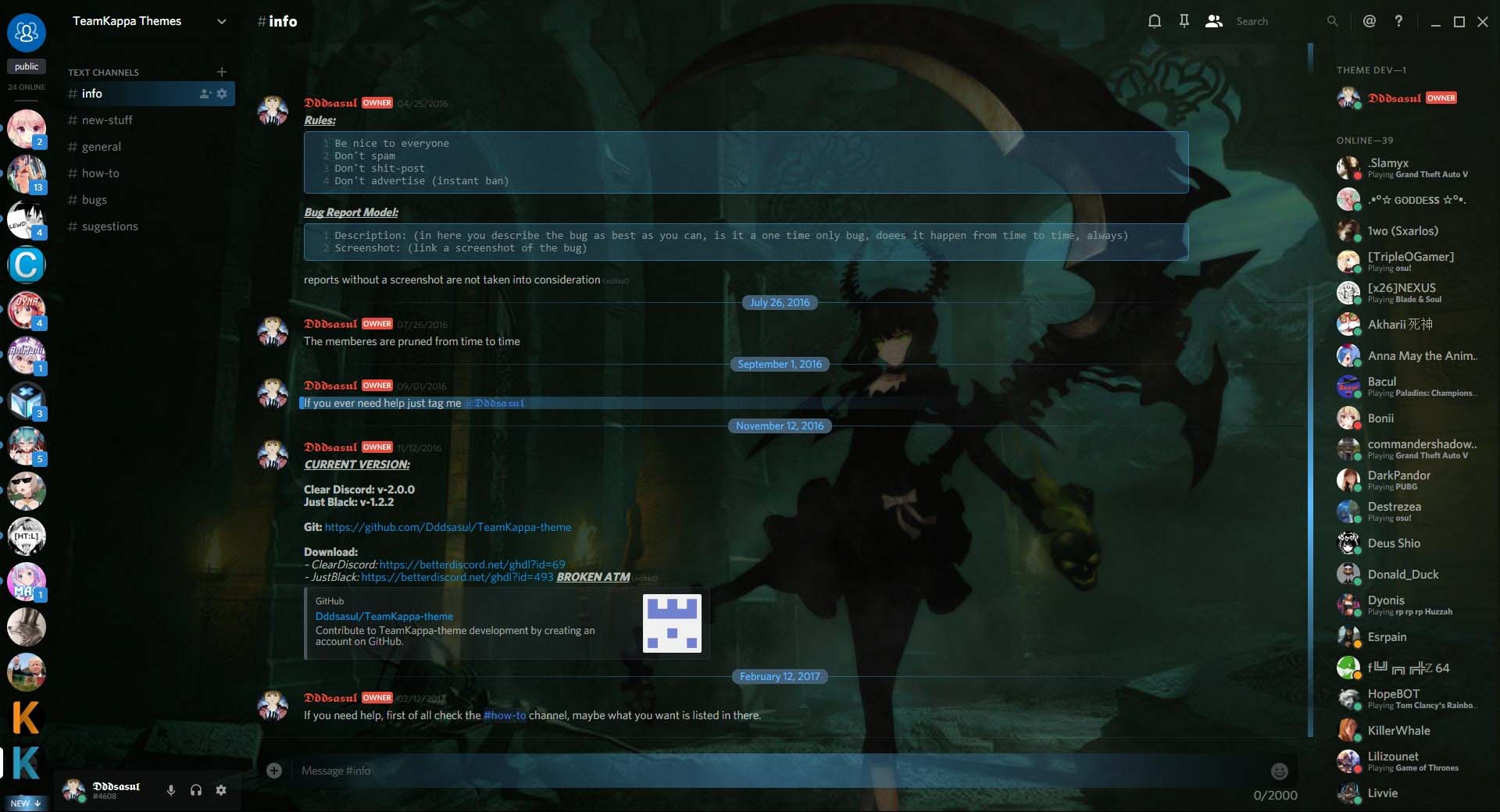
Task: Open user settings gear icon
Action: coord(221,790)
